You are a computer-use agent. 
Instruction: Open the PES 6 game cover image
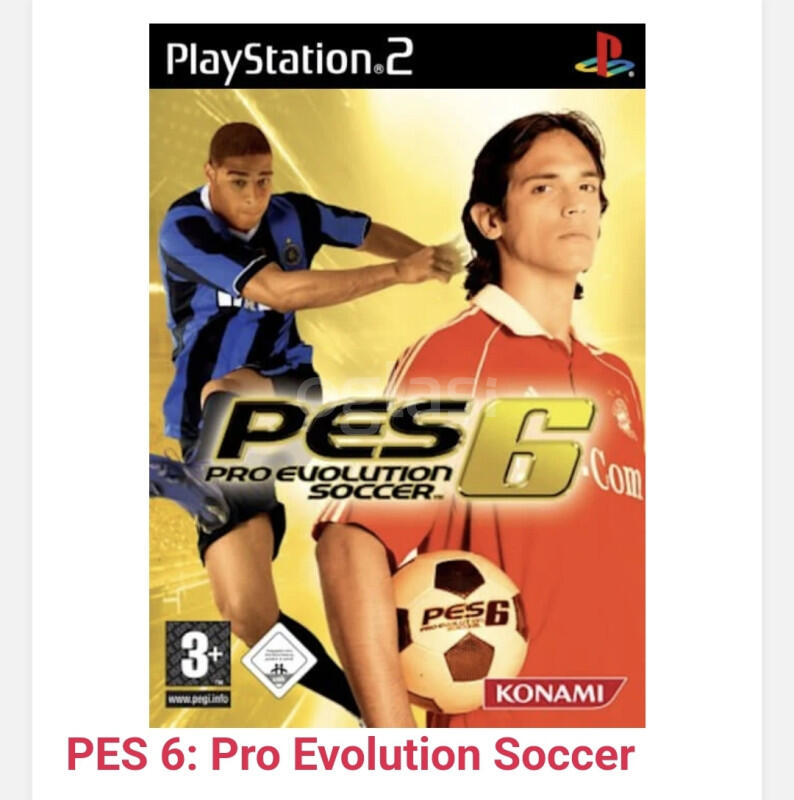(397, 375)
